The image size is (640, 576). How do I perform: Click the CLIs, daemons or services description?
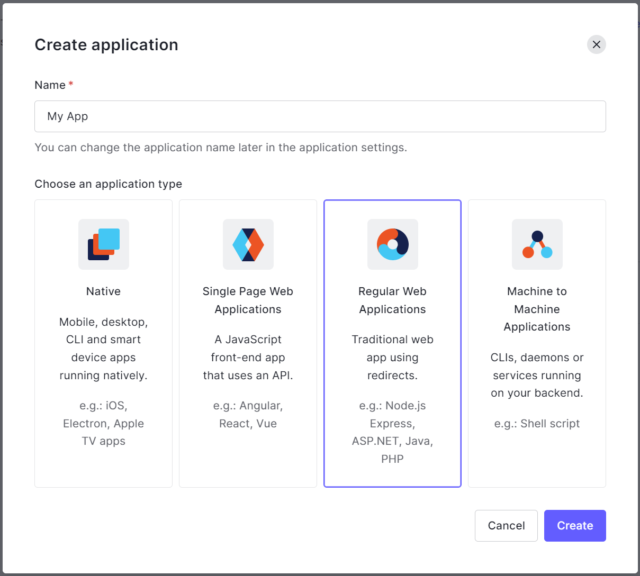tap(537, 375)
